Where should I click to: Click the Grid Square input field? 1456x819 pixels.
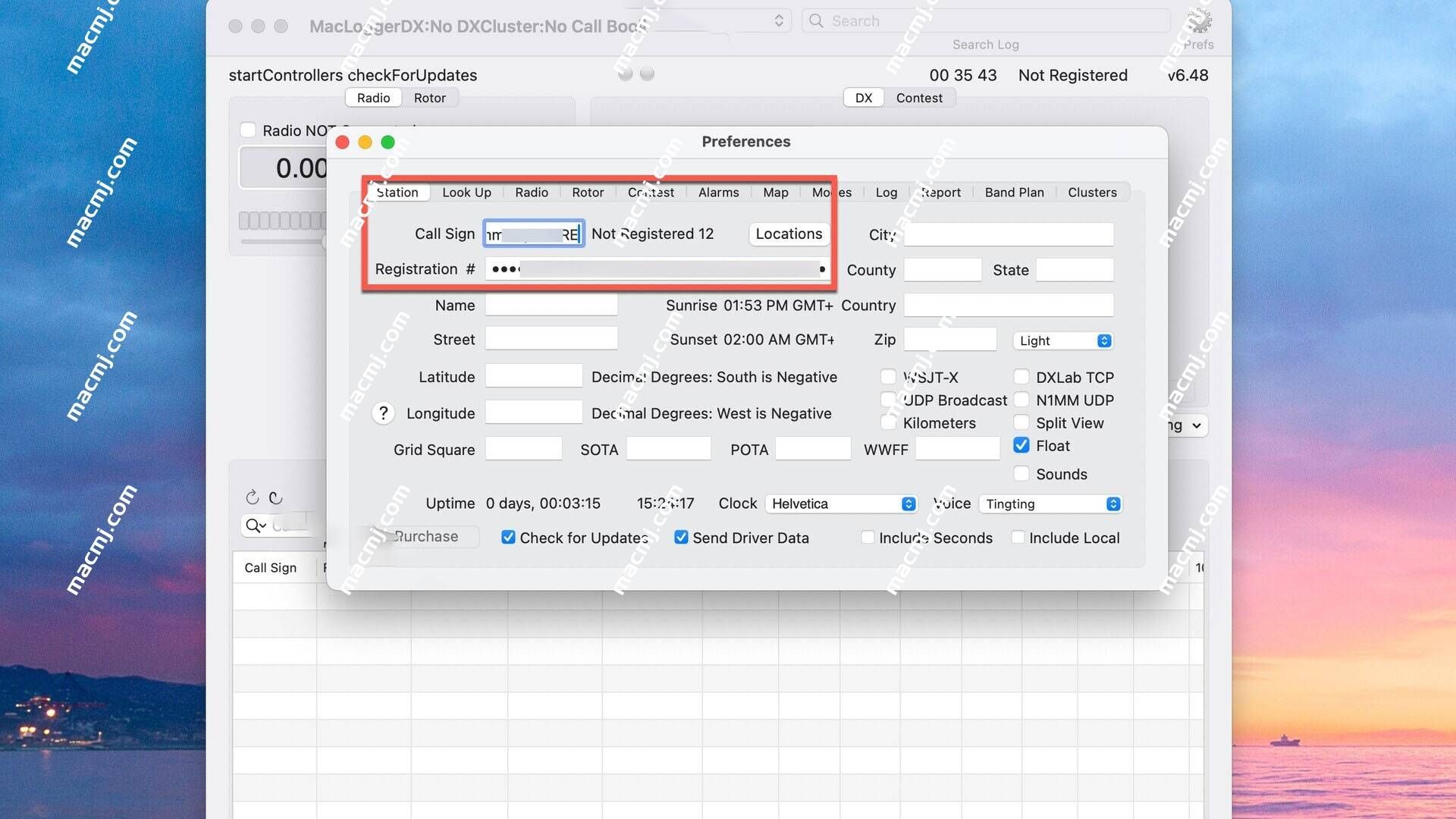[523, 449]
